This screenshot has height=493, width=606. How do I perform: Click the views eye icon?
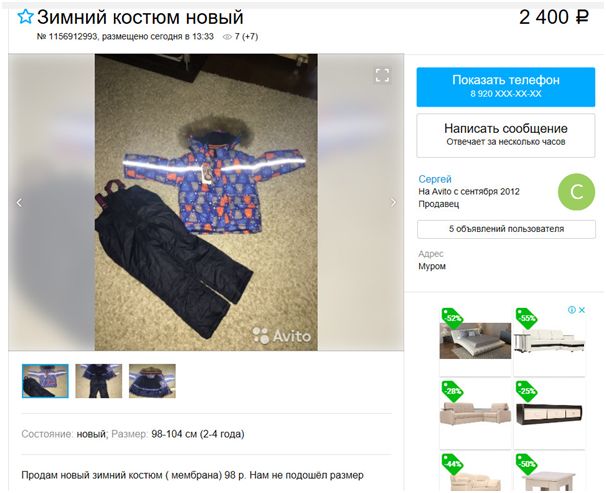point(227,37)
